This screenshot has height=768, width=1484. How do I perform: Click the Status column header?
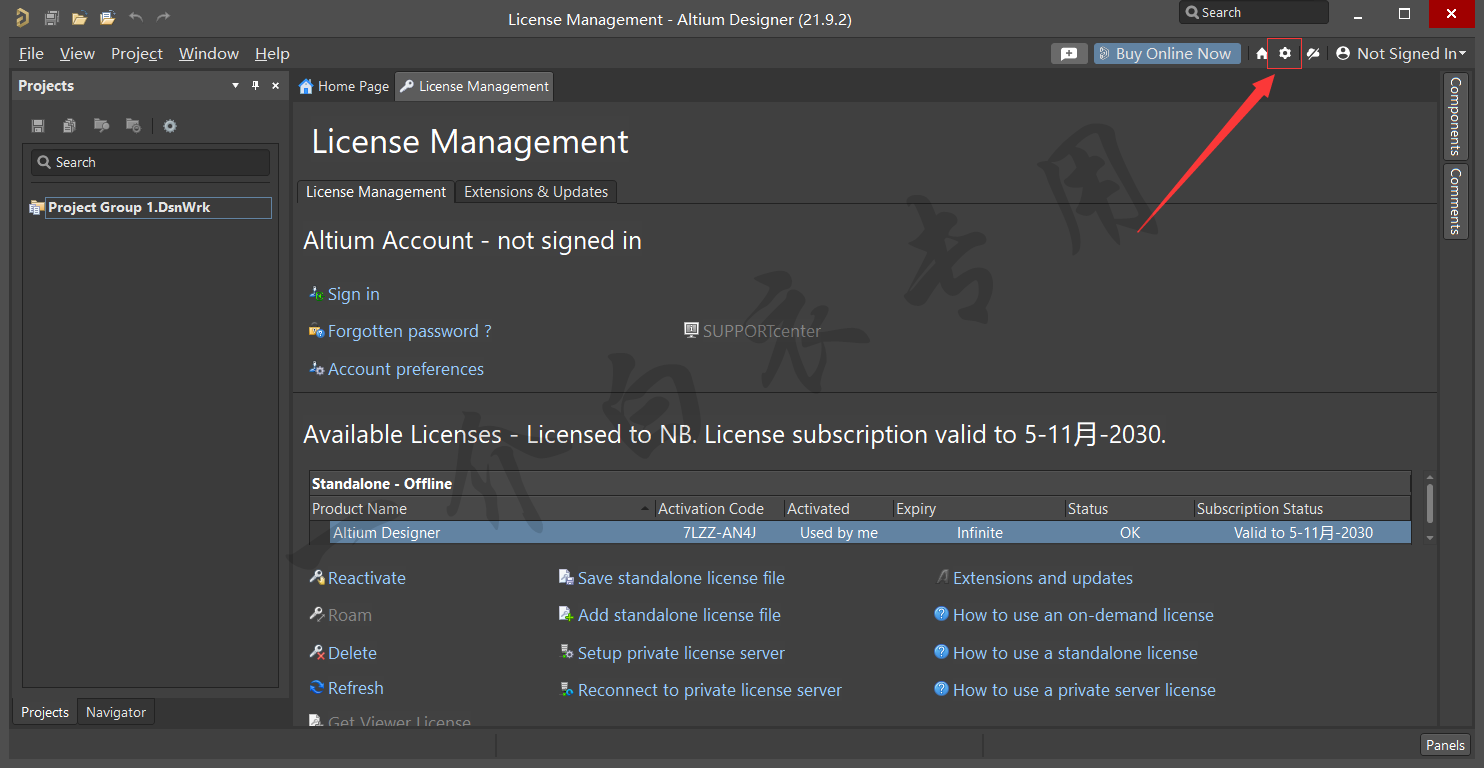coord(1129,509)
